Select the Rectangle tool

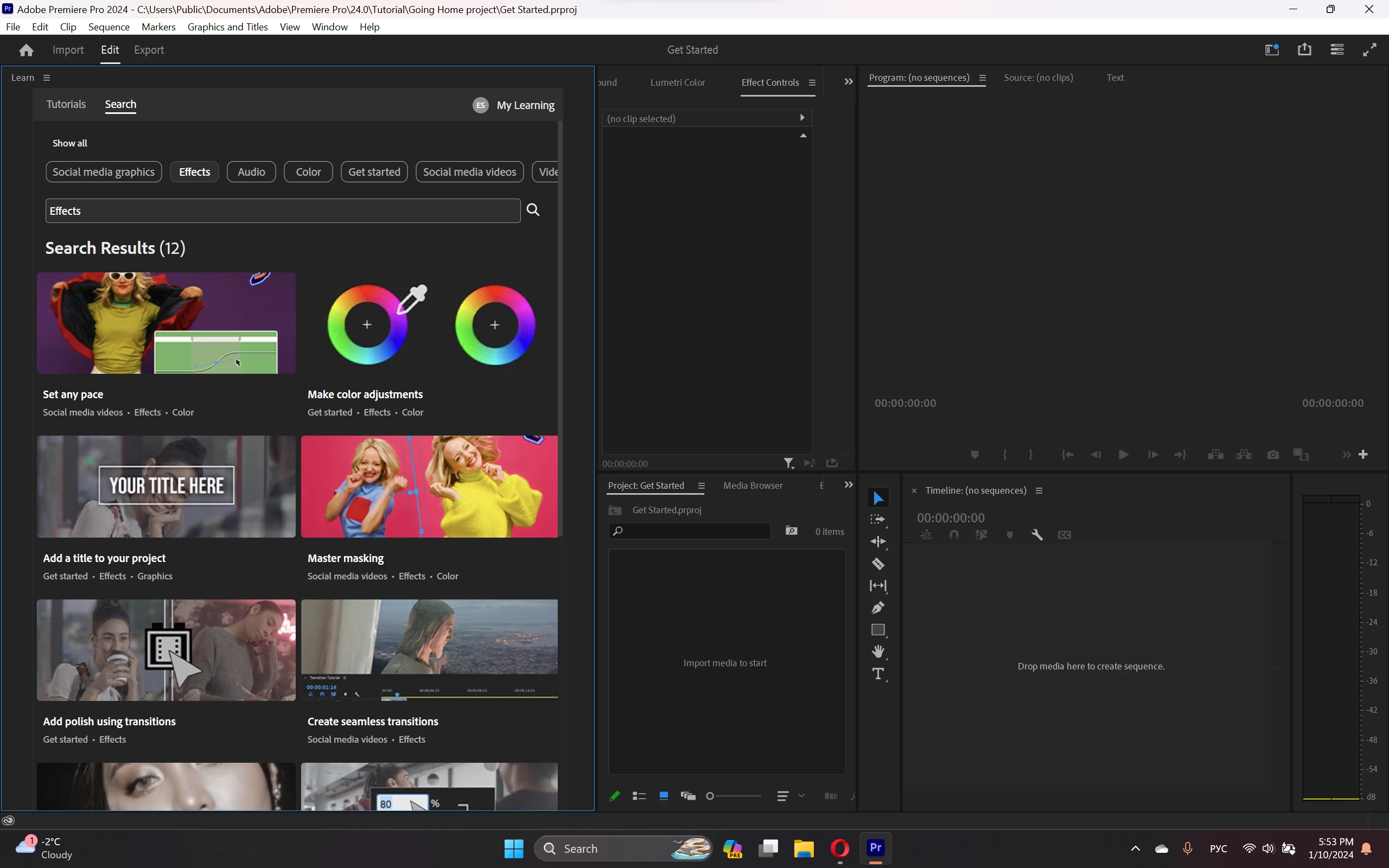click(877, 630)
